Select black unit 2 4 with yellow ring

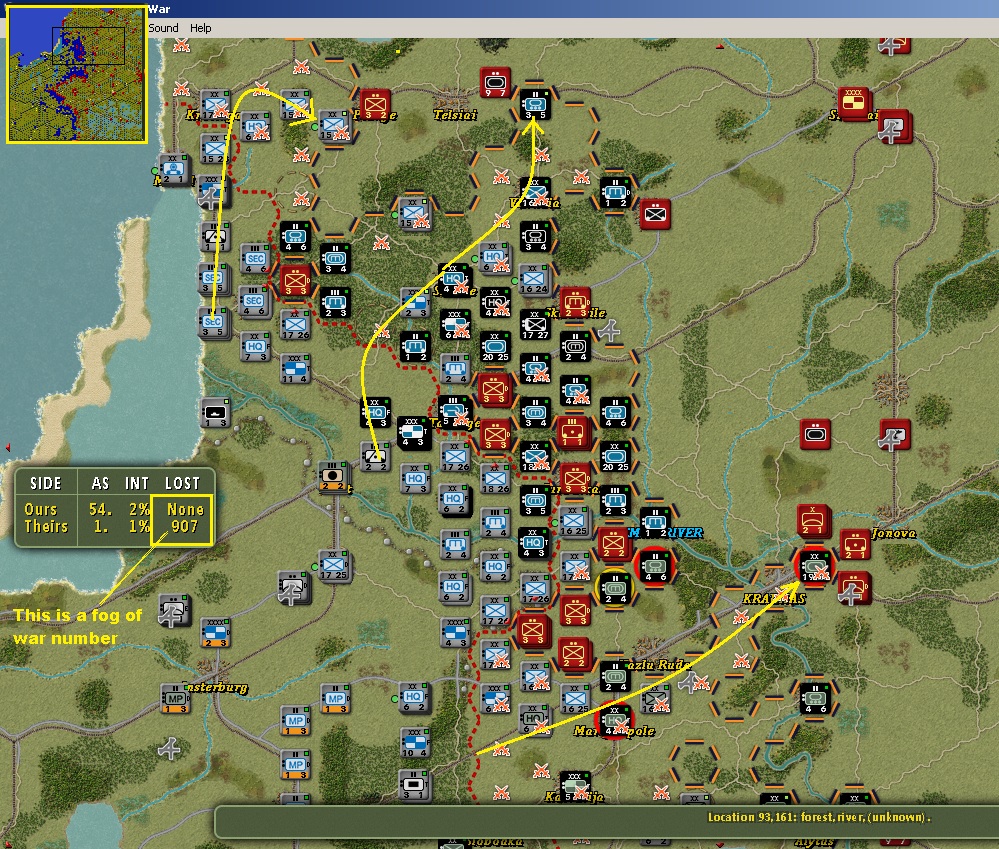click(615, 589)
